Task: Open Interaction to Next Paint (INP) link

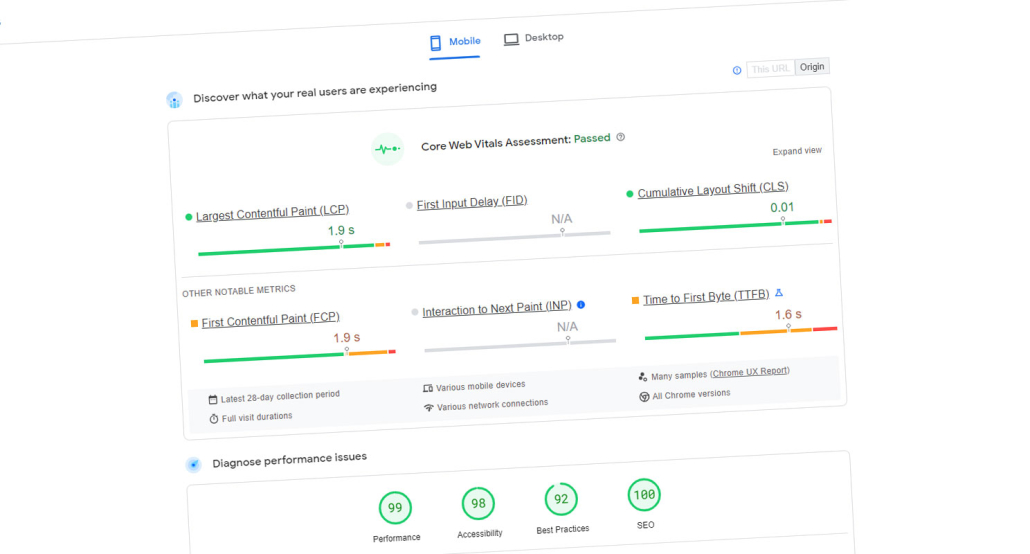Action: [496, 309]
